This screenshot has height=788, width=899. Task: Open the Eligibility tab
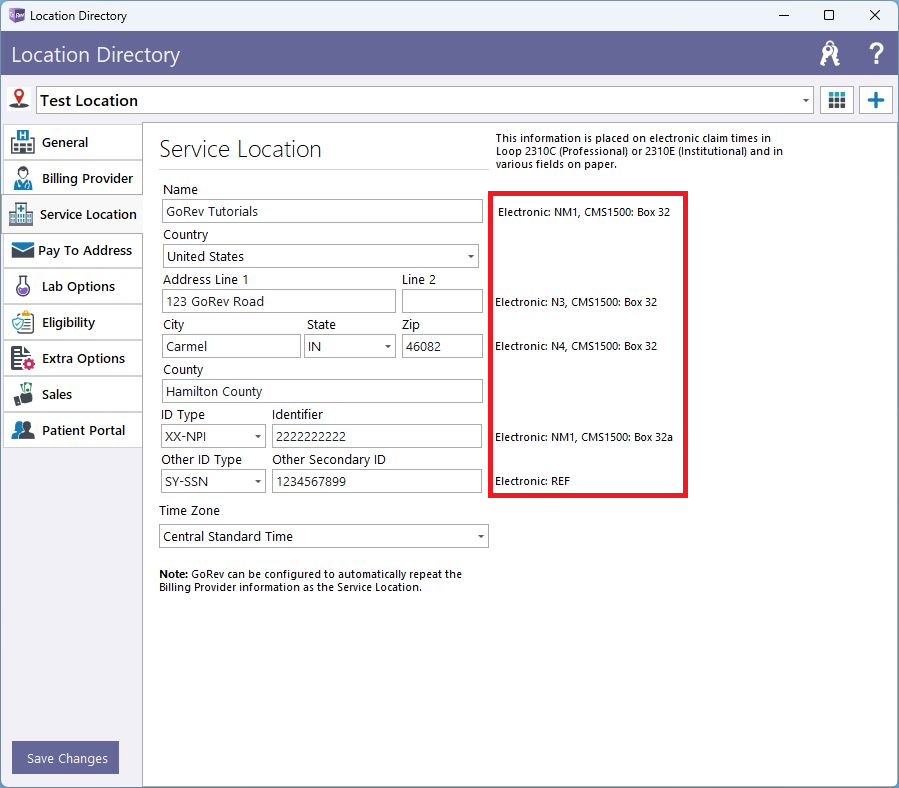coord(73,322)
